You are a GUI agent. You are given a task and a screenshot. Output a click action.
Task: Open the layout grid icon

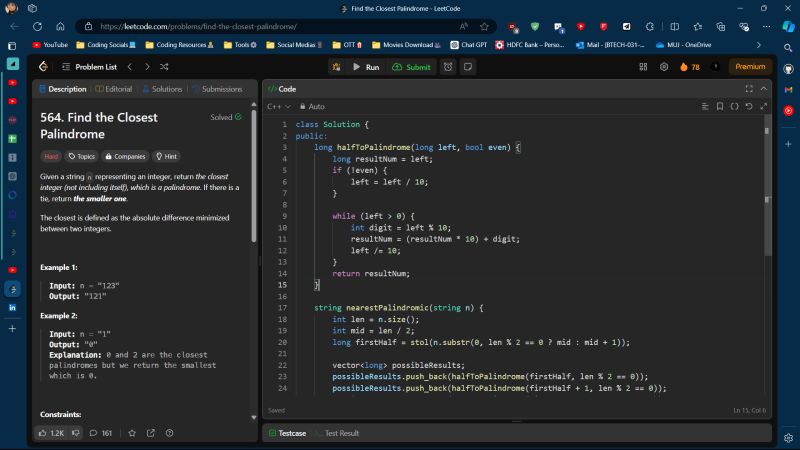643,67
